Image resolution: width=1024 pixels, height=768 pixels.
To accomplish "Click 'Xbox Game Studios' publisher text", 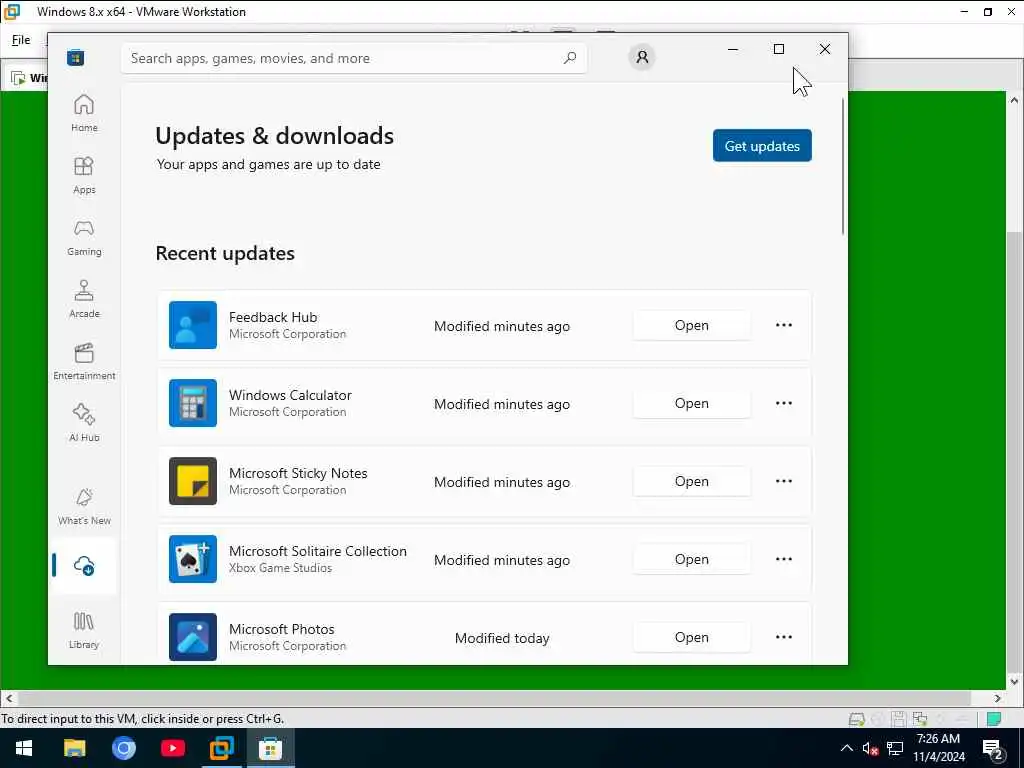I will (280, 568).
